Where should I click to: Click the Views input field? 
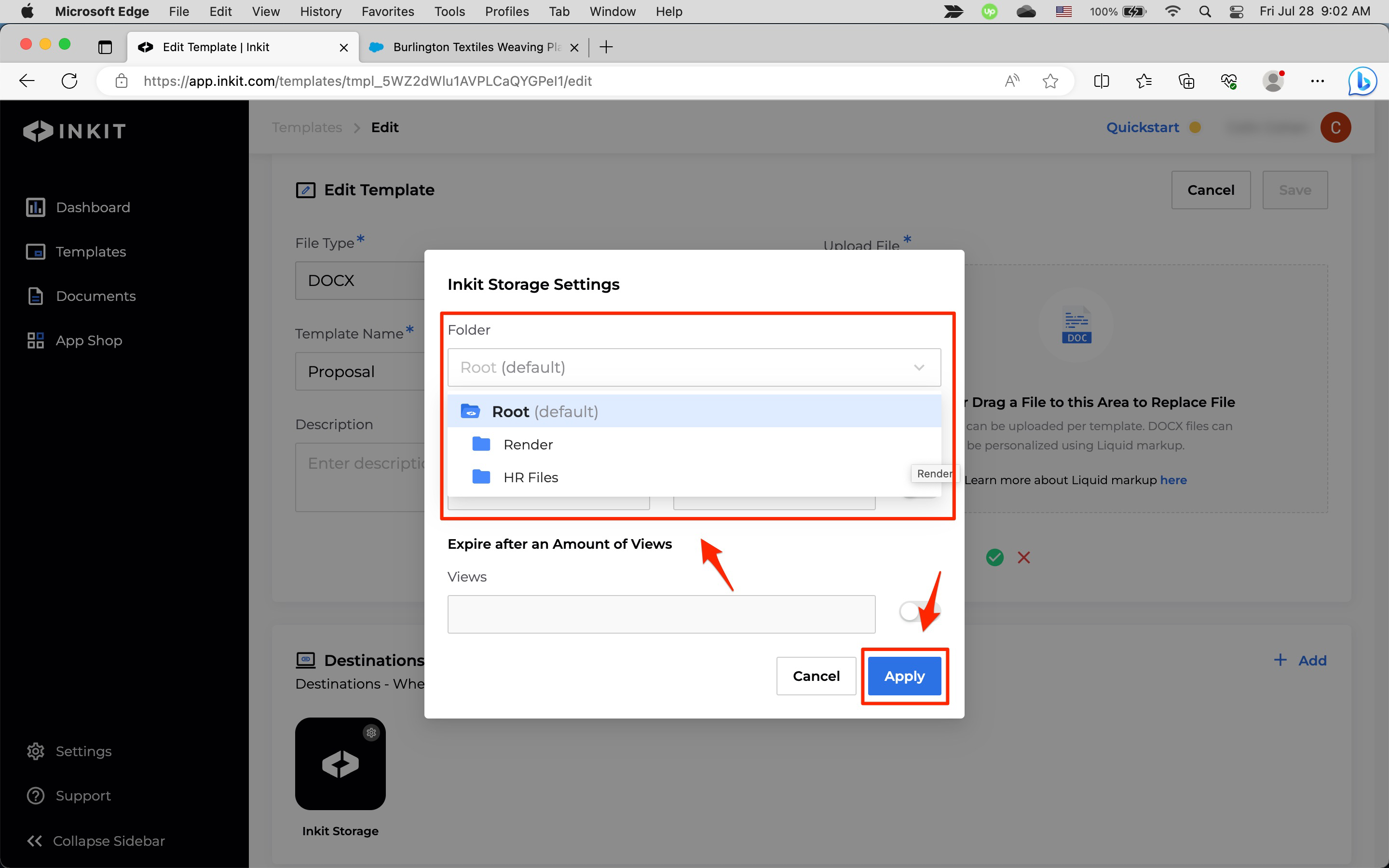pyautogui.click(x=661, y=614)
